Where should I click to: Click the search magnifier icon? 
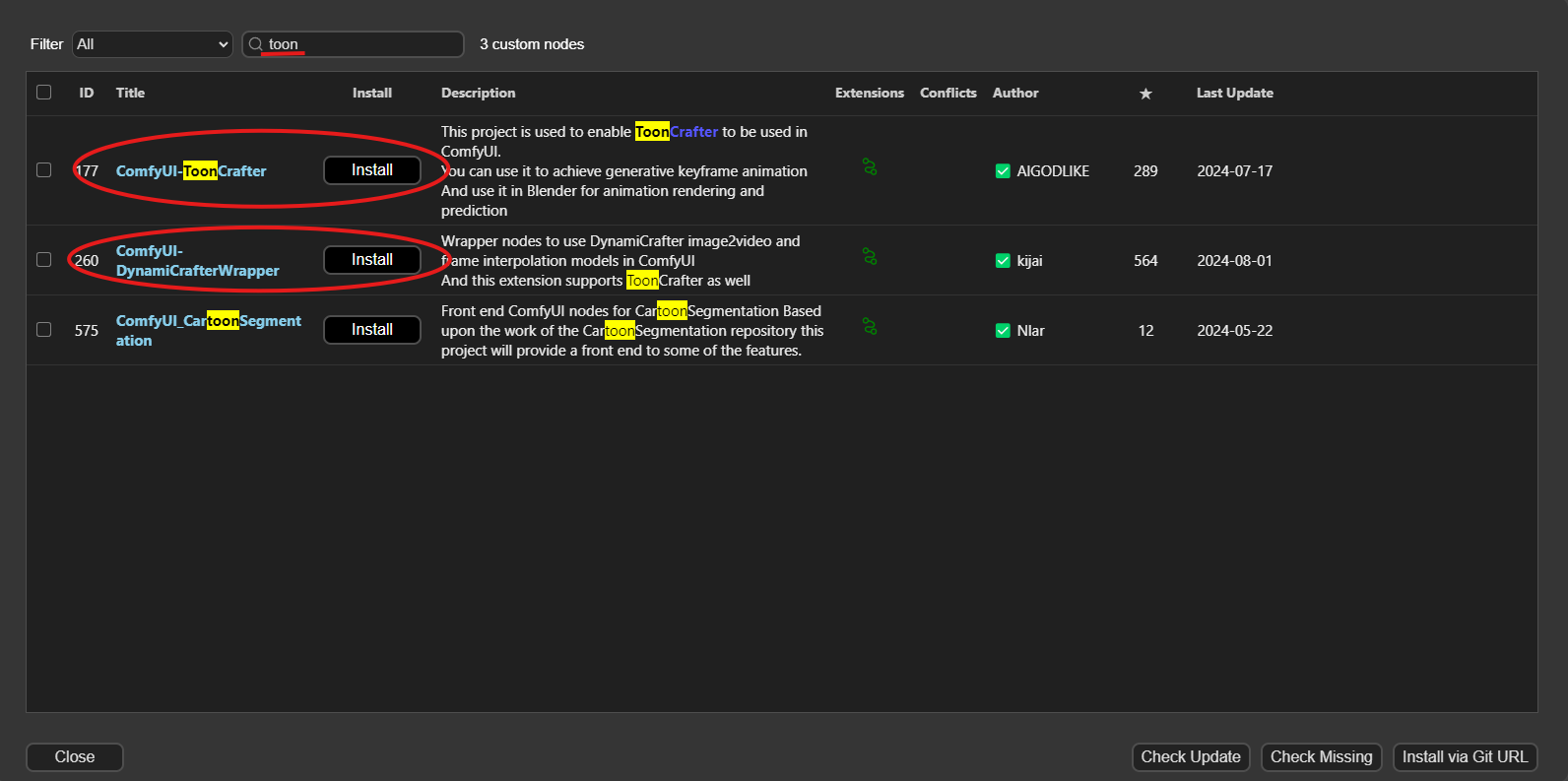pyautogui.click(x=256, y=44)
